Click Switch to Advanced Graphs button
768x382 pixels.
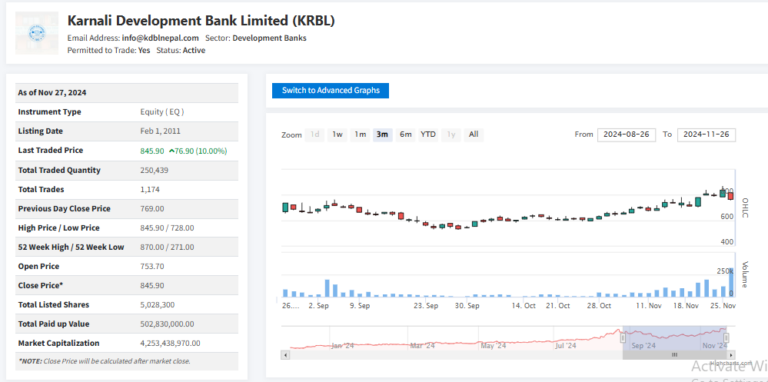(331, 91)
